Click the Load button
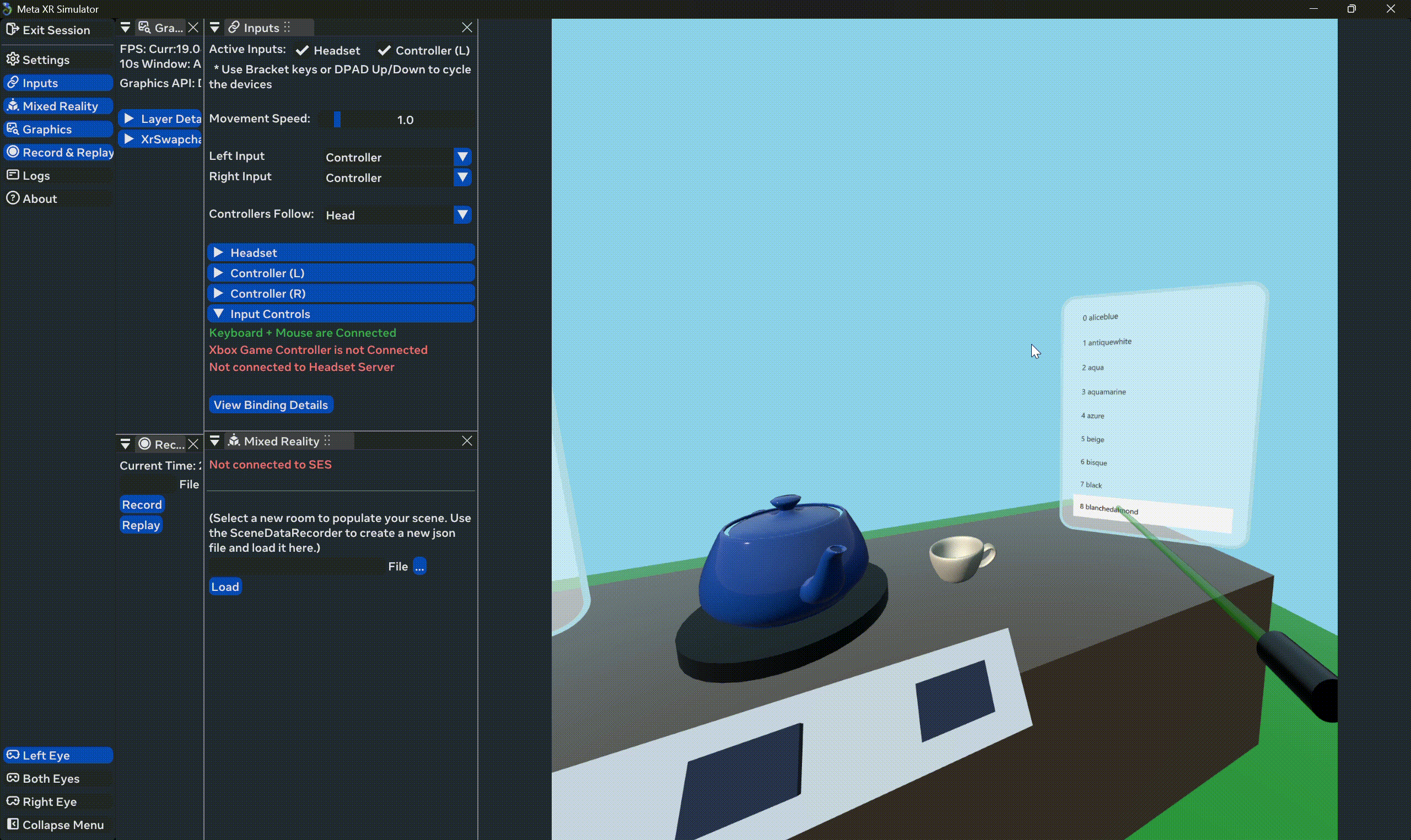The height and width of the screenshot is (840, 1411). point(225,587)
